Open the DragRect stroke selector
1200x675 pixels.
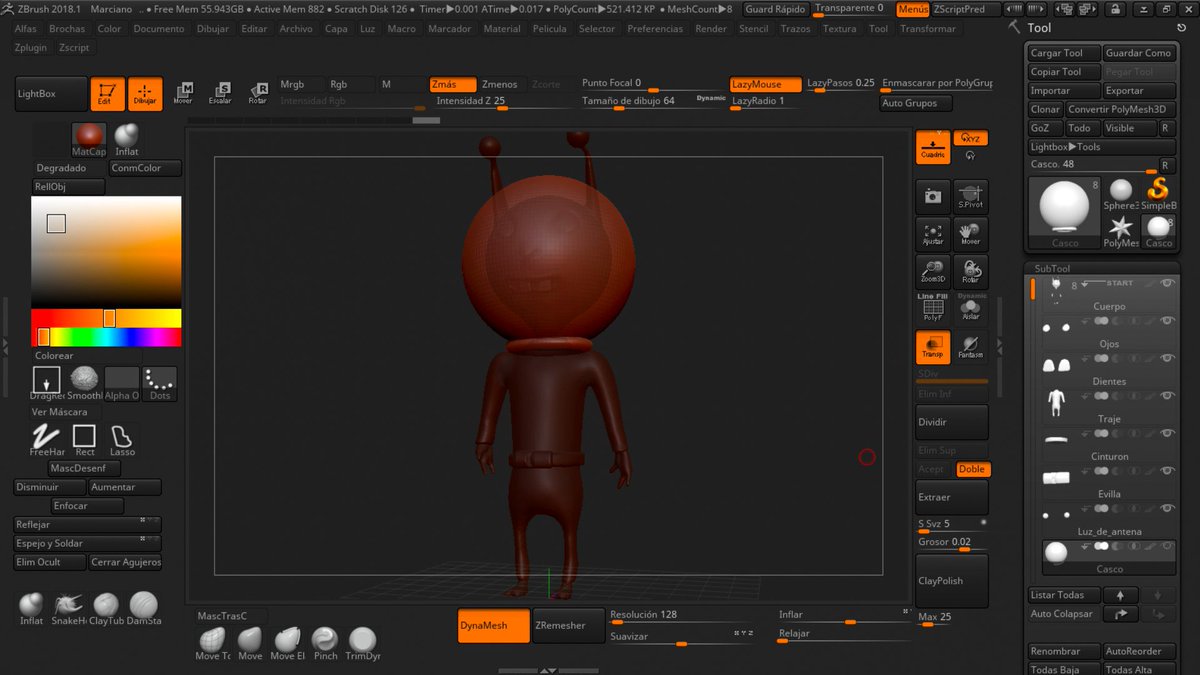(x=47, y=383)
